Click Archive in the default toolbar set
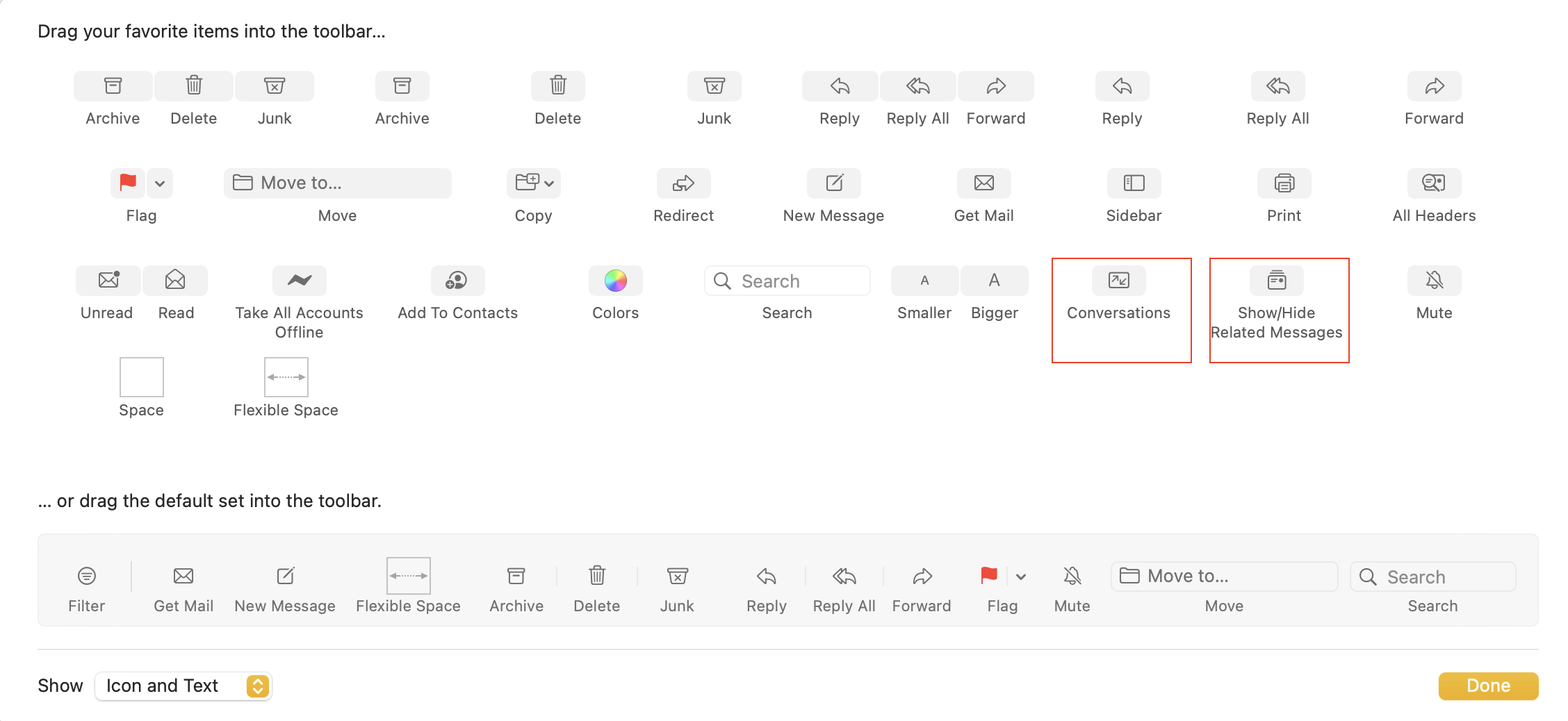This screenshot has height=721, width=1568. (x=516, y=576)
